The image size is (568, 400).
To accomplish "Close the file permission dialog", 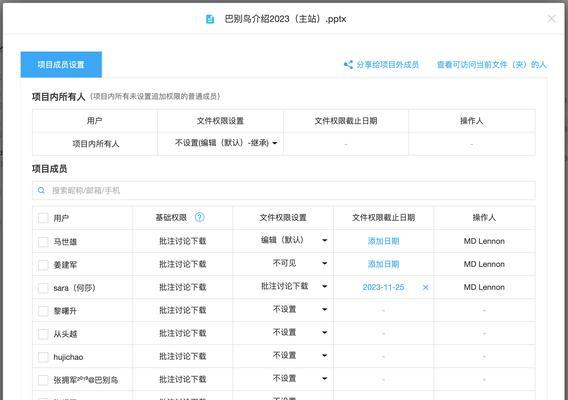I will 551,18.
